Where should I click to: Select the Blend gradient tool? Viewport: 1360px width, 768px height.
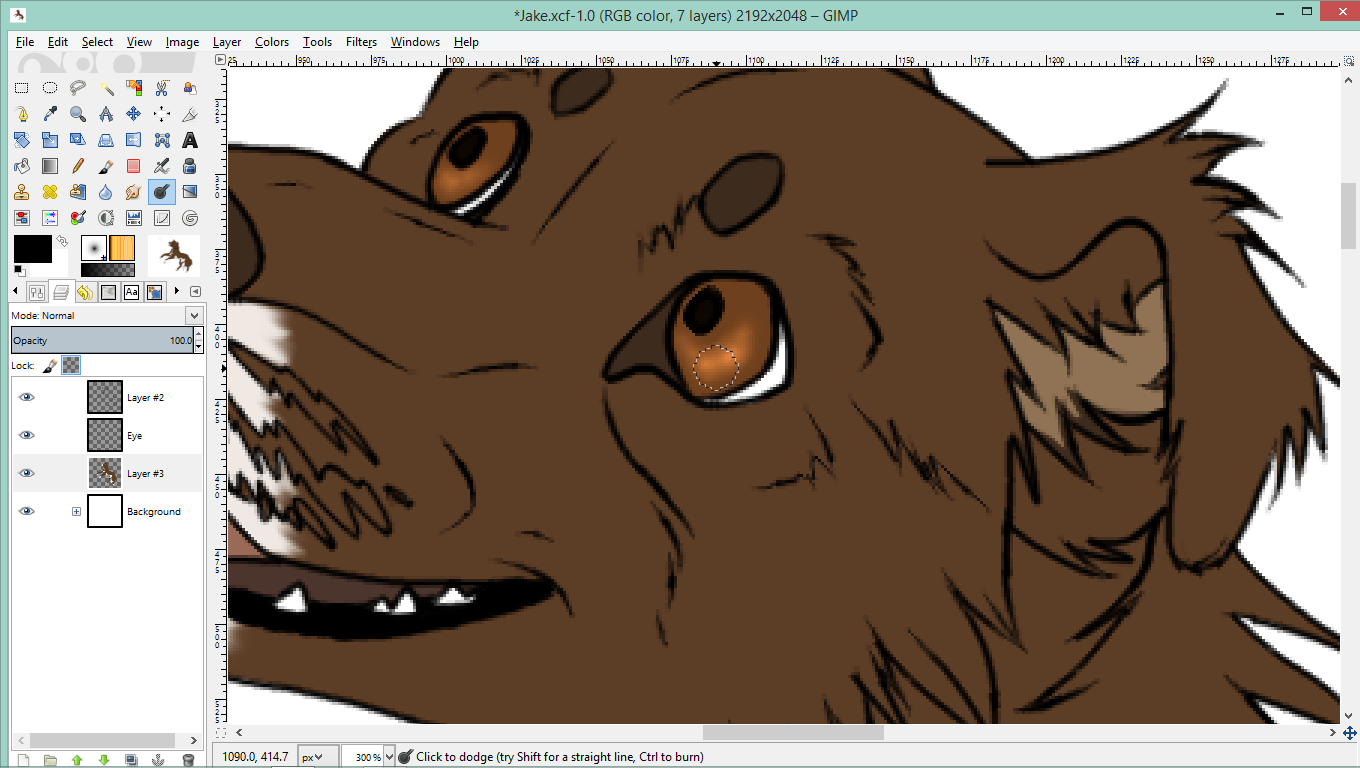pos(50,165)
